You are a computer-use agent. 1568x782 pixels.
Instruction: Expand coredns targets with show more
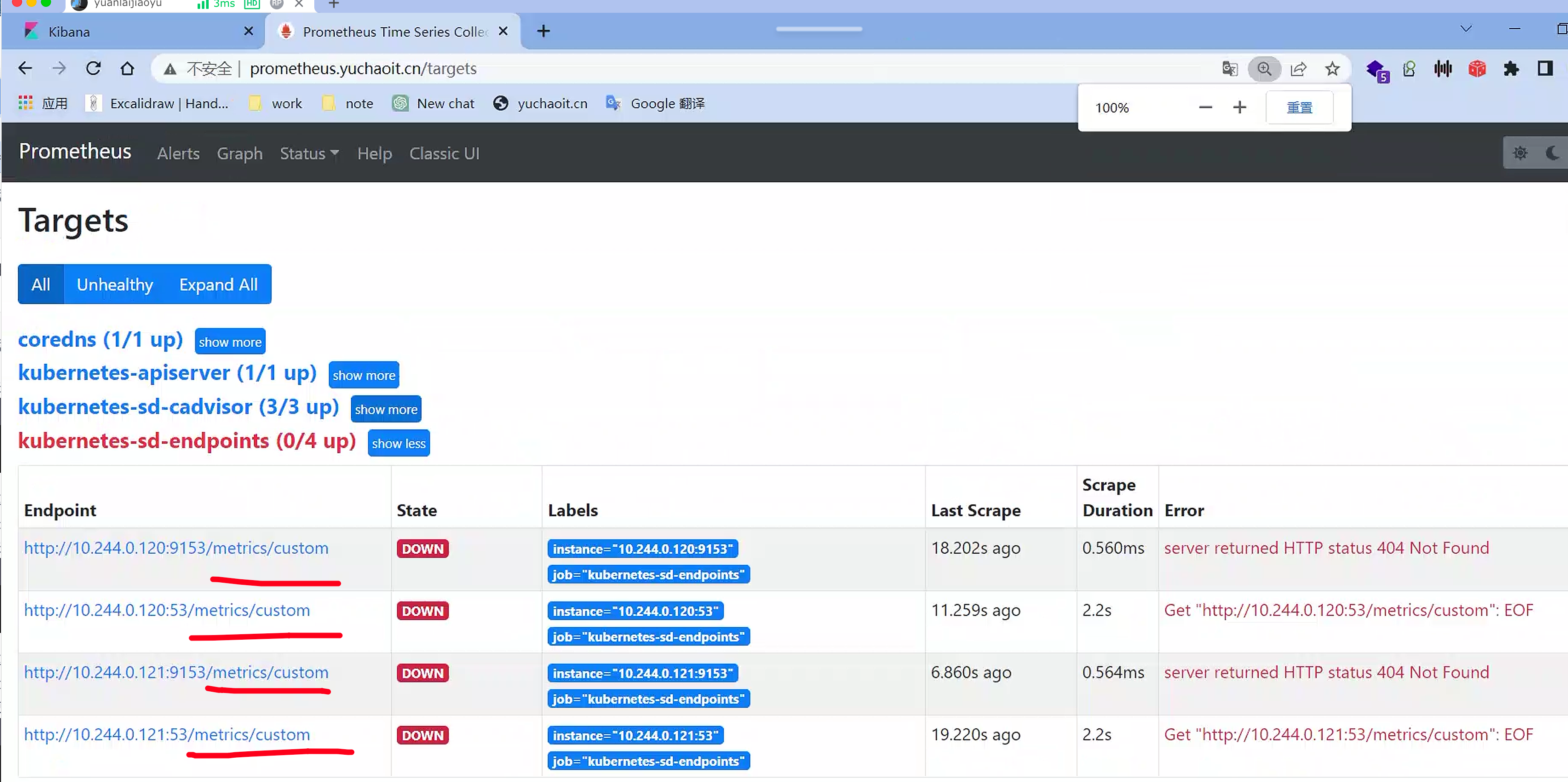pyautogui.click(x=230, y=342)
